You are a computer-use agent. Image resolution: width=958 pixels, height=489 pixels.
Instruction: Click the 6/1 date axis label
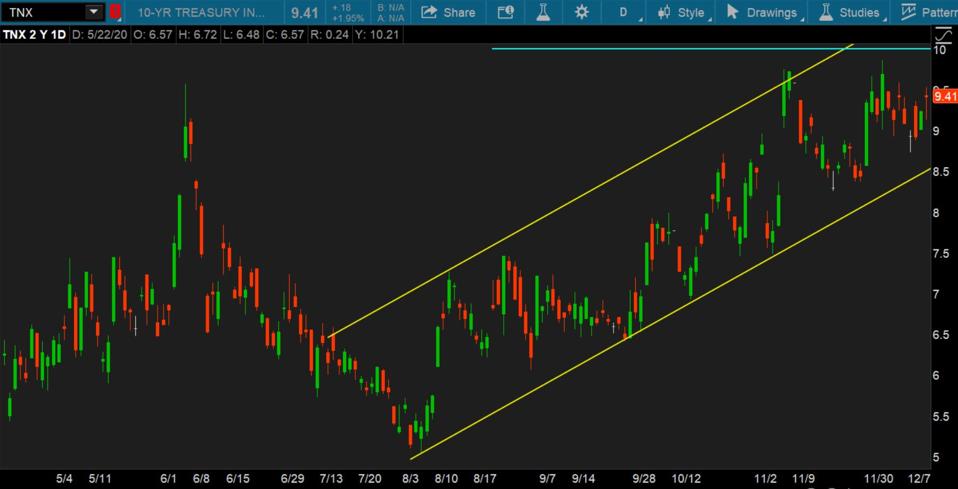pyautogui.click(x=168, y=479)
